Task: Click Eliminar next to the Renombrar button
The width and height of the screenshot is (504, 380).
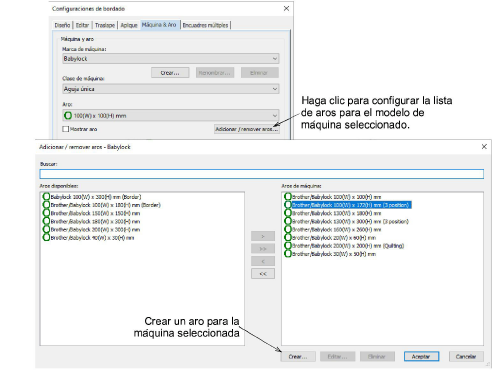Action: 259,73
